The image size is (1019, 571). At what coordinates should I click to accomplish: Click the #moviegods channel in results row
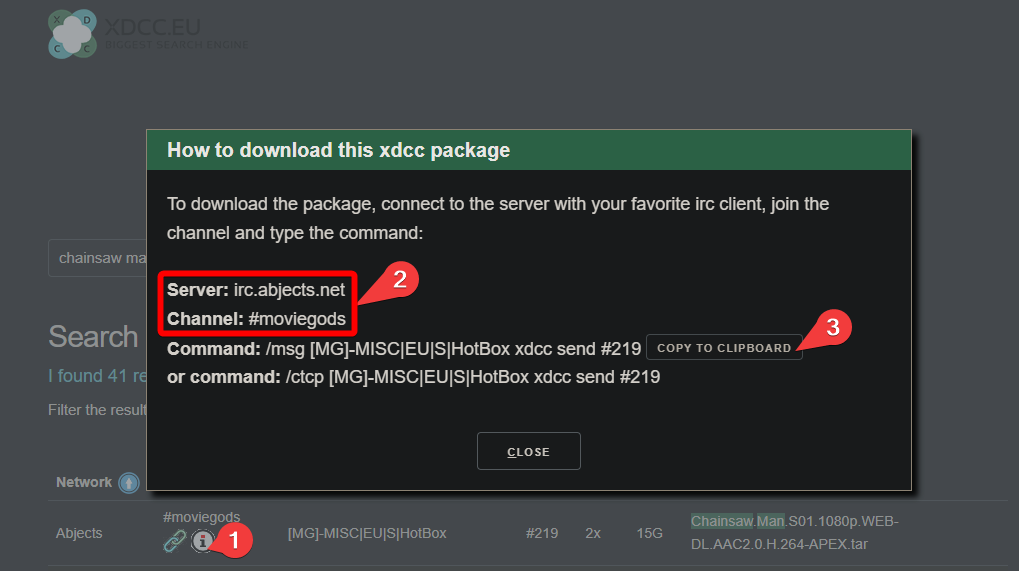tap(201, 517)
